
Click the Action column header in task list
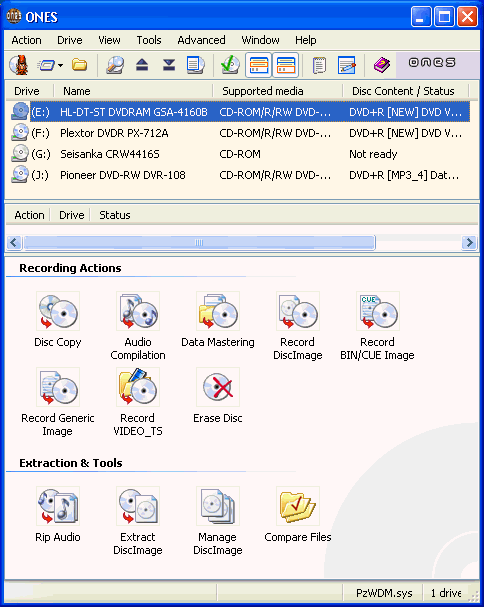click(x=29, y=215)
